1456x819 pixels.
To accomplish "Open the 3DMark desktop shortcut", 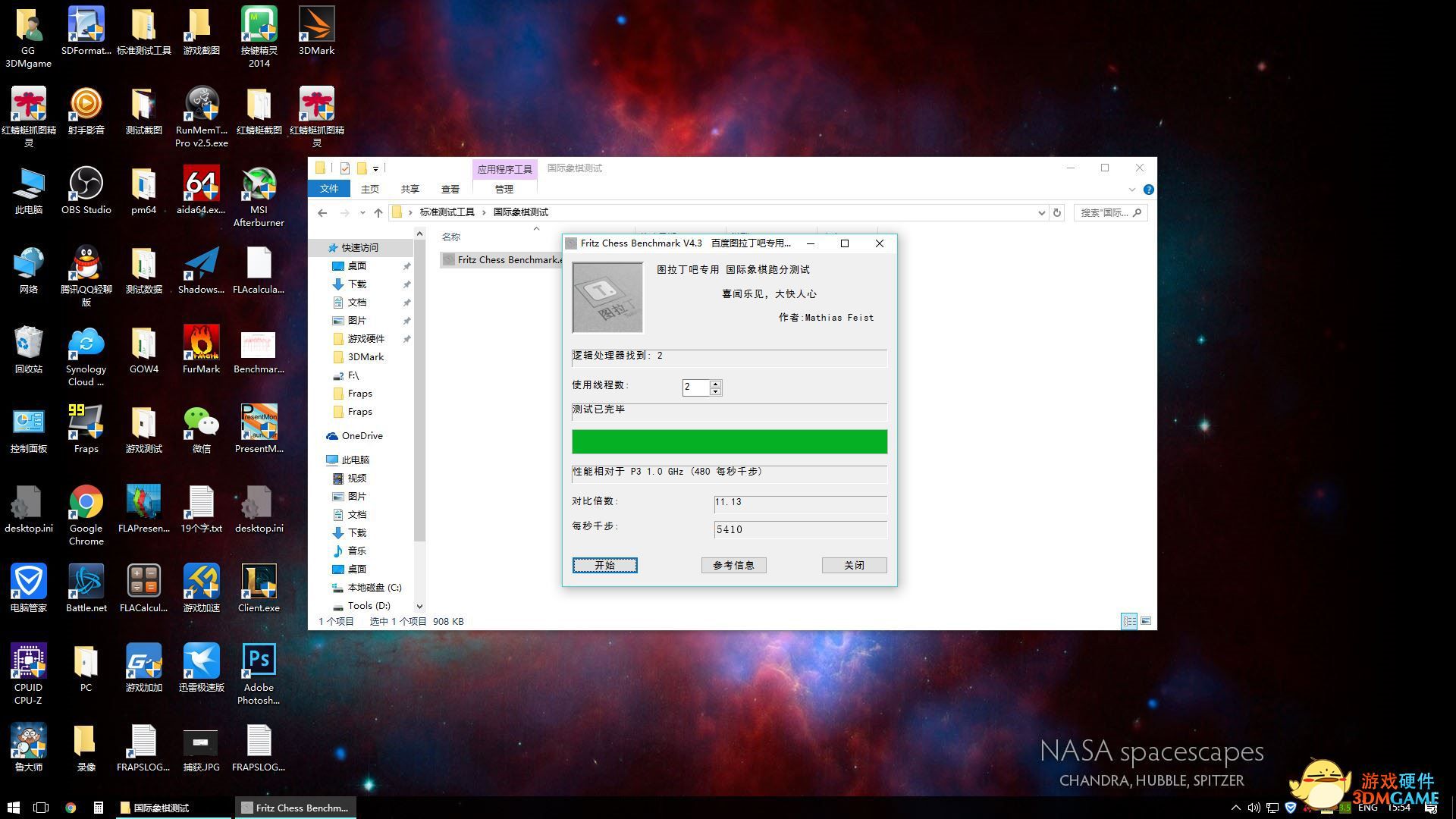I will pos(316,30).
